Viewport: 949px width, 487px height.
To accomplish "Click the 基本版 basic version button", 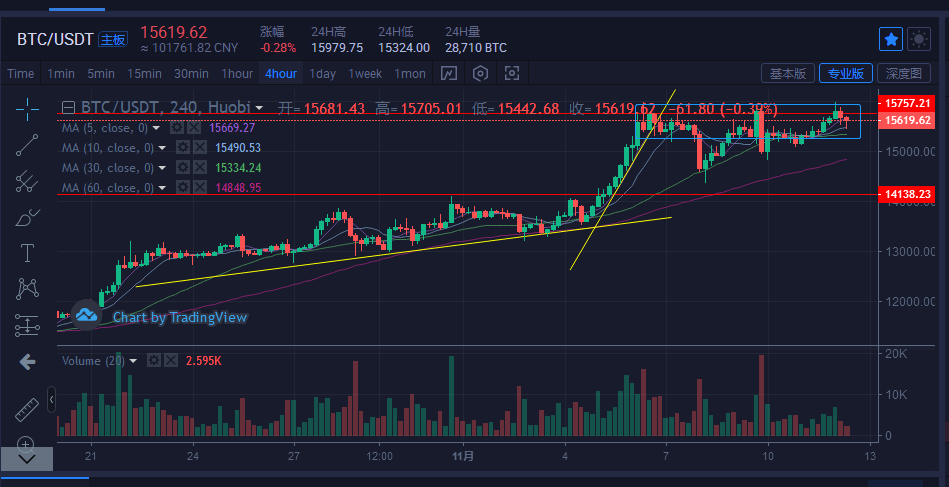I will click(x=787, y=73).
